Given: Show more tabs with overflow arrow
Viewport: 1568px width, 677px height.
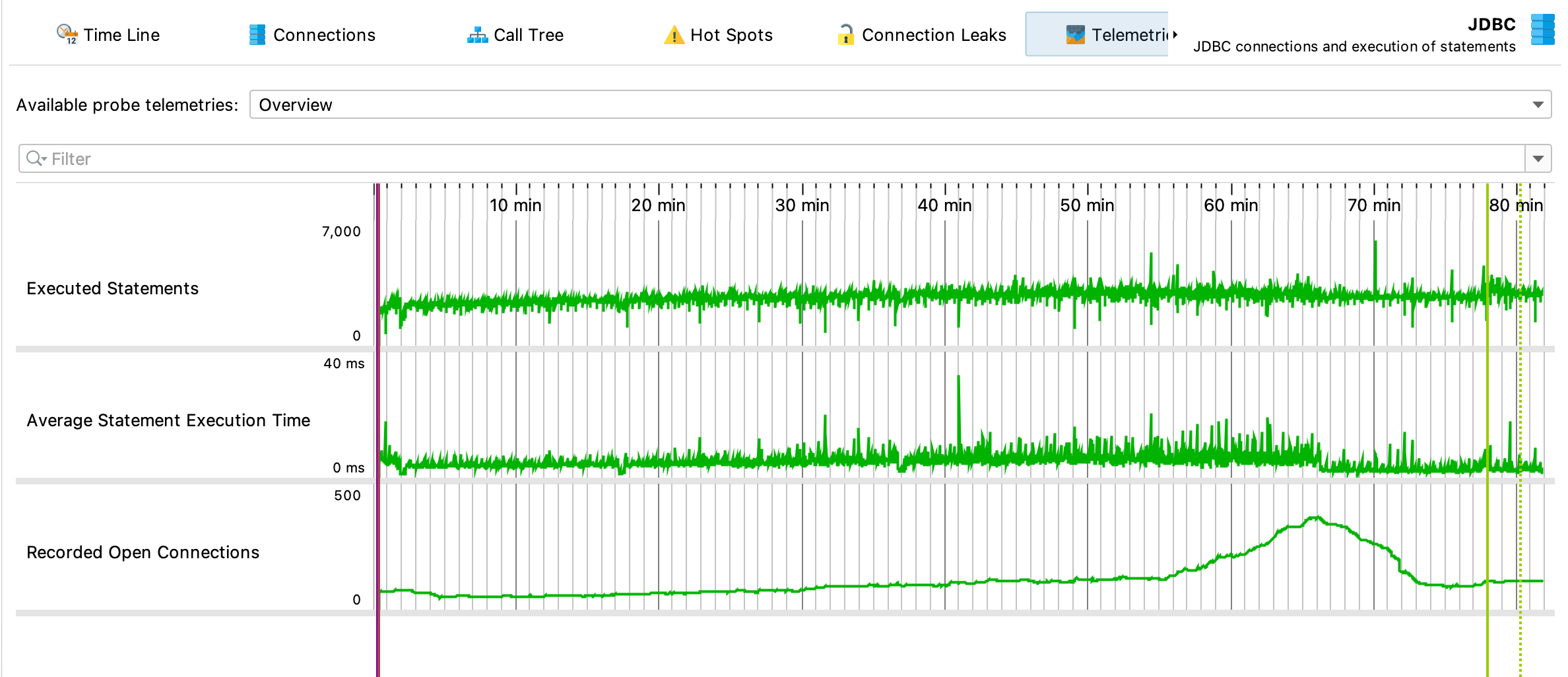Looking at the screenshot, I should (1175, 34).
